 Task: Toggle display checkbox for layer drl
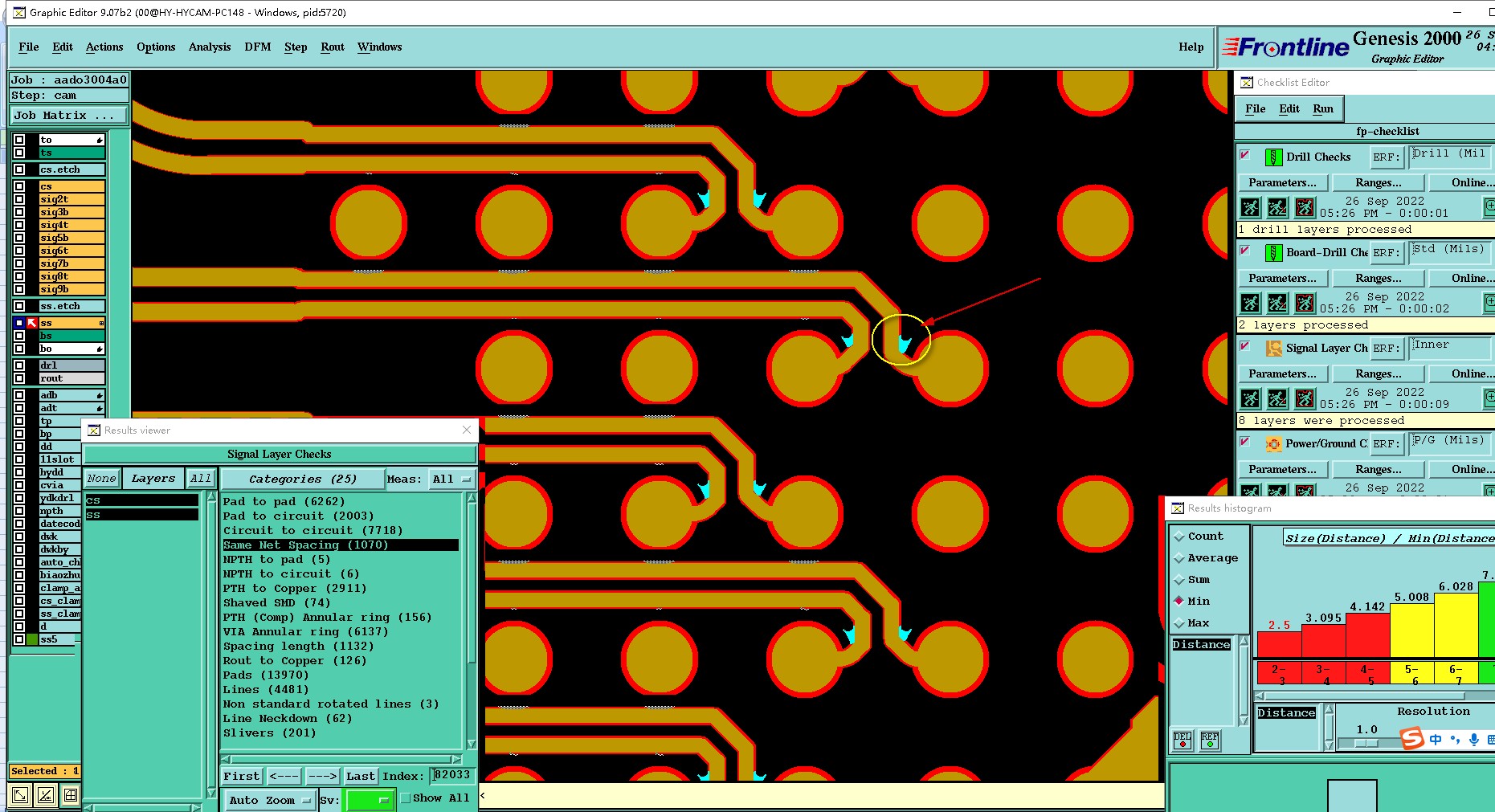point(19,365)
